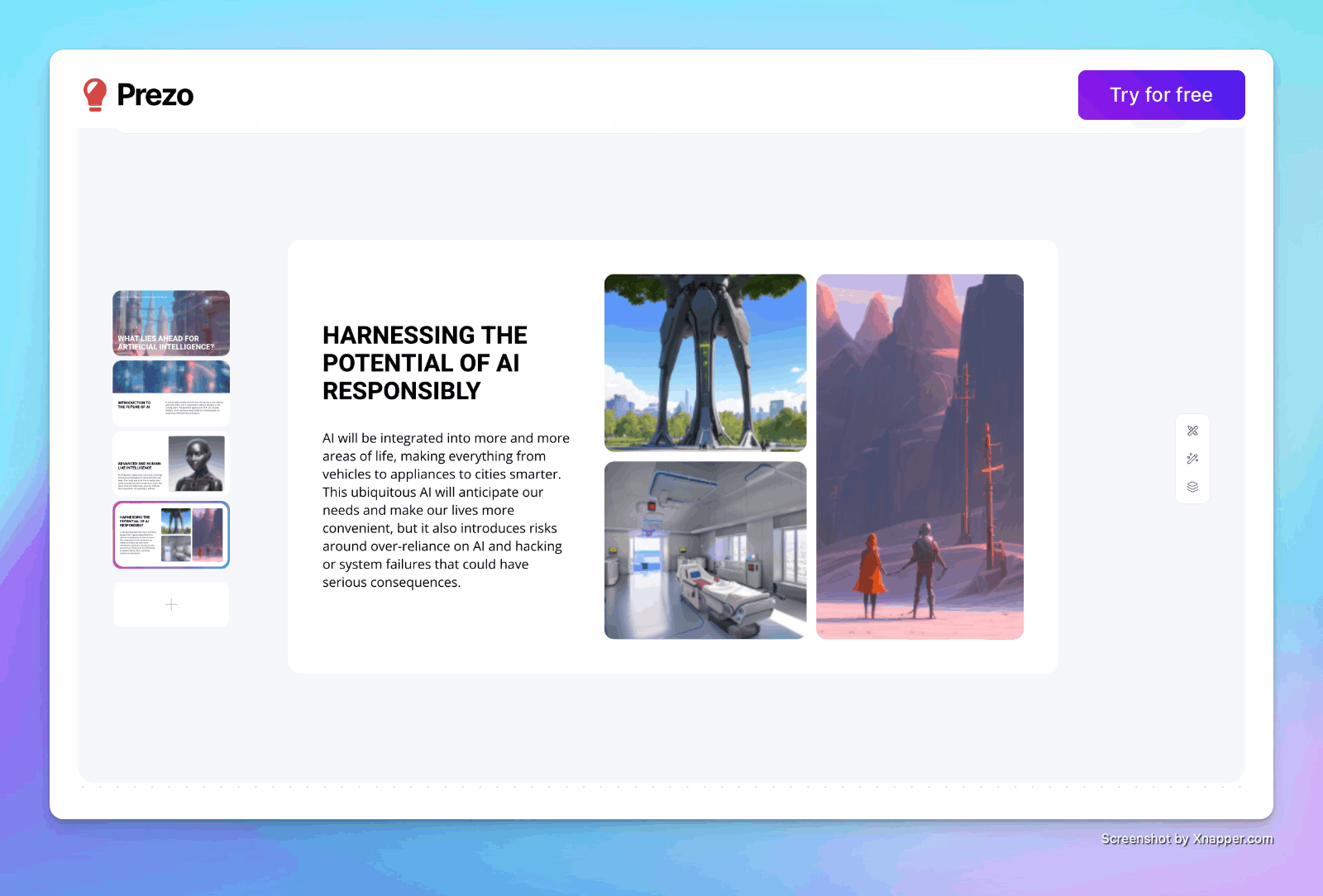Image resolution: width=1323 pixels, height=896 pixels.
Task: Select the mountain landscape with two figures image
Action: pos(919,457)
